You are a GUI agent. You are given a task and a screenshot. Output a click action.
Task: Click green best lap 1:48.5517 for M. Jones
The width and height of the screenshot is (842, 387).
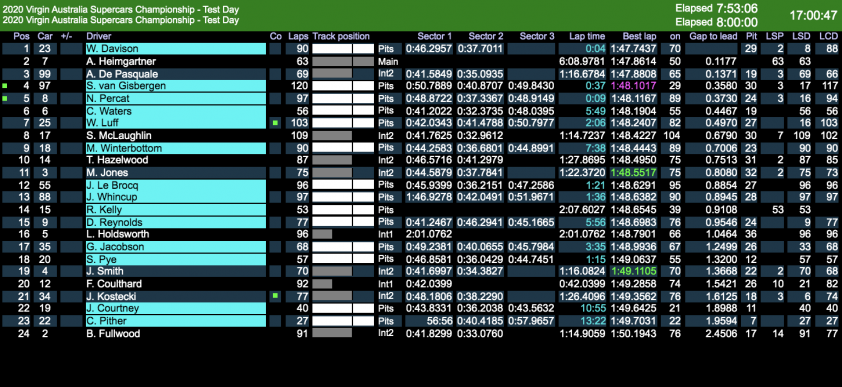point(639,173)
